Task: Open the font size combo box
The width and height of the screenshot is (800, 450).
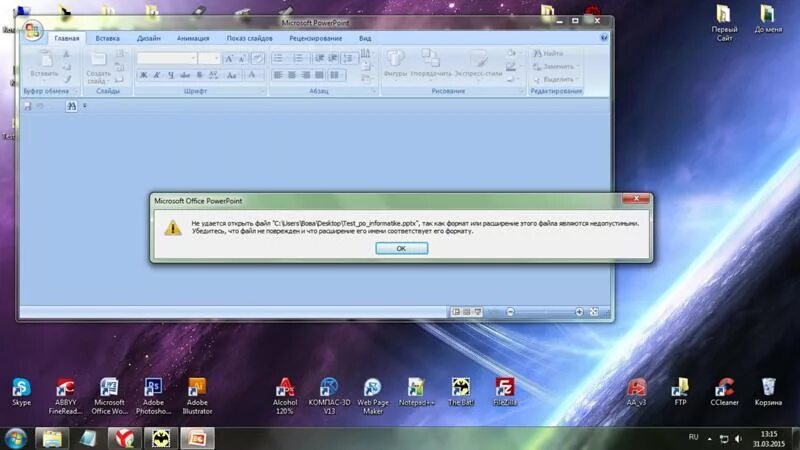Action: point(209,58)
